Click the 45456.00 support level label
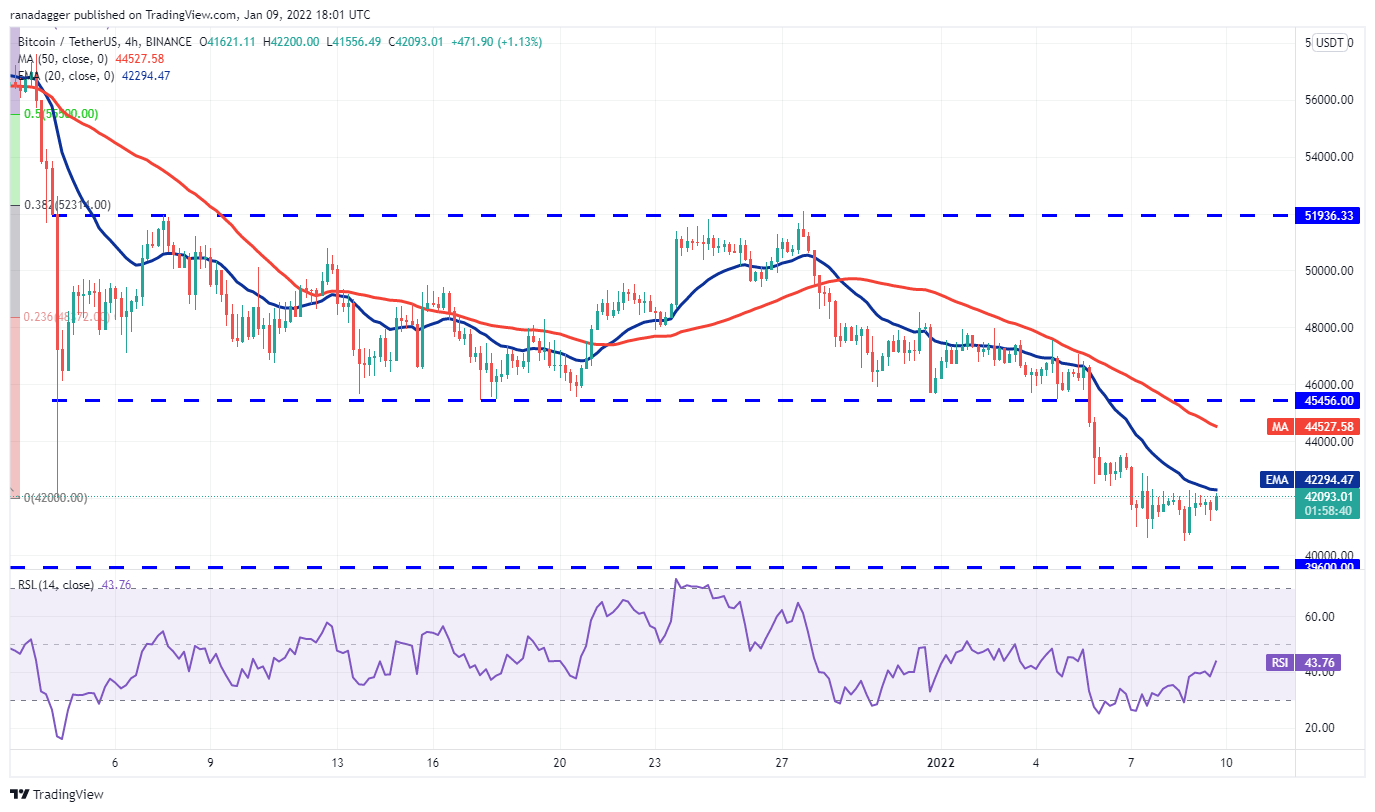The height and width of the screenshot is (812, 1375). click(x=1328, y=400)
